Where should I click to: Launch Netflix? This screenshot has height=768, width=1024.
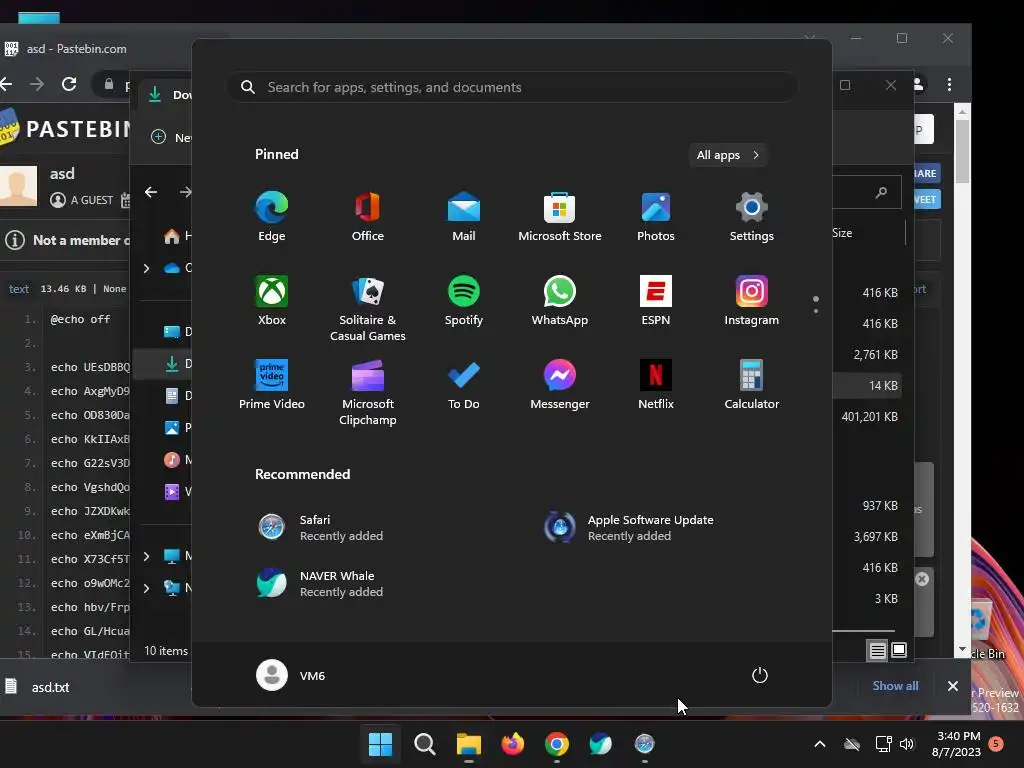(656, 385)
